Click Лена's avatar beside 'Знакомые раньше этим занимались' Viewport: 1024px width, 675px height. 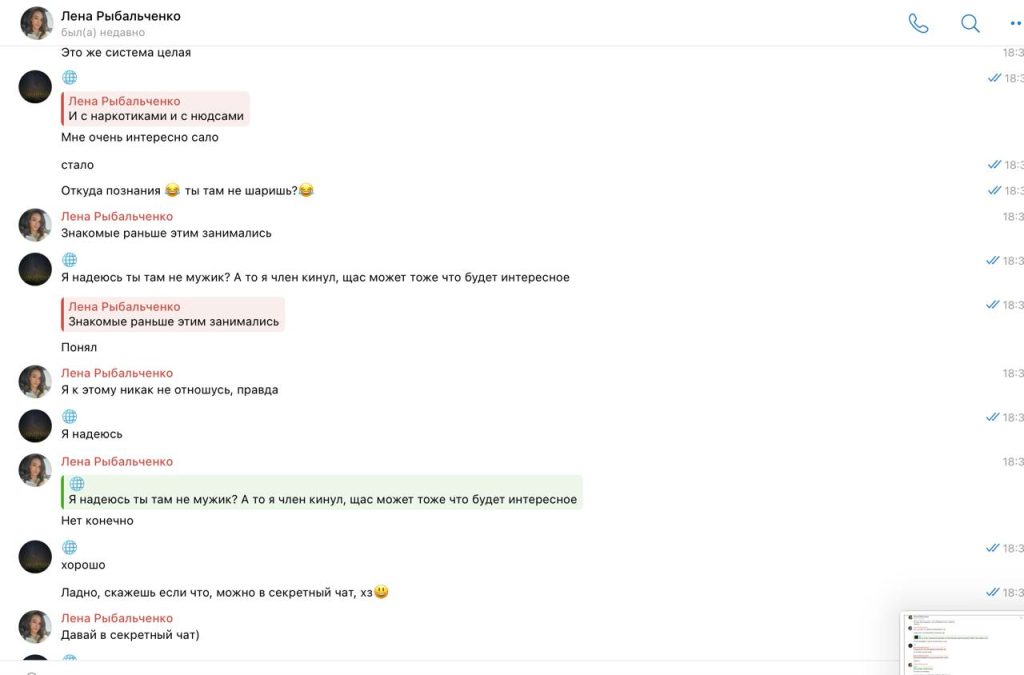click(x=35, y=225)
